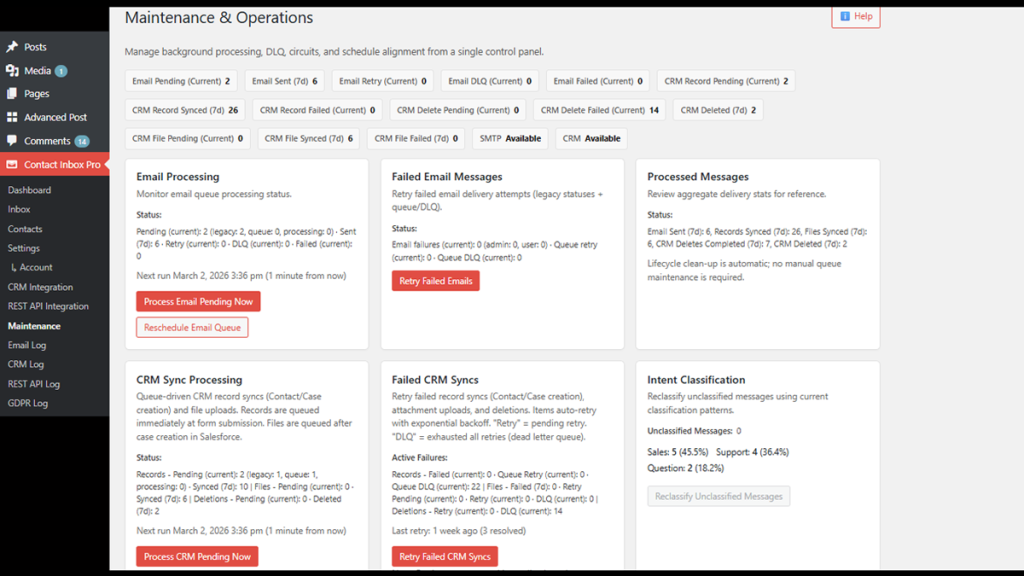
Task: Open the Dashboard submenu item
Action: point(29,190)
